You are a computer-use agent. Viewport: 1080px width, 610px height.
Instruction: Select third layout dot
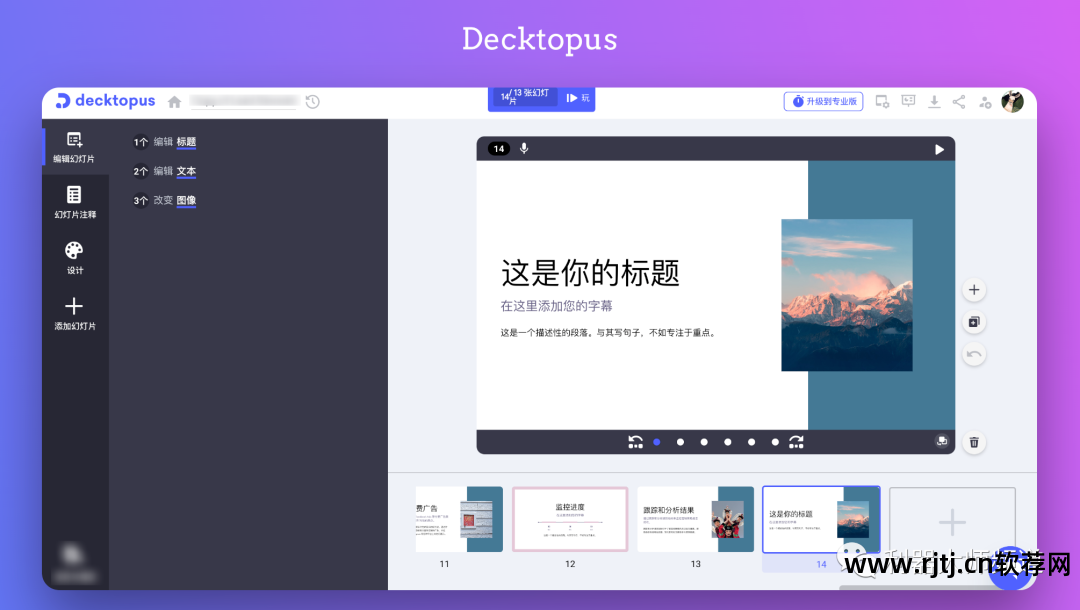[x=704, y=443]
